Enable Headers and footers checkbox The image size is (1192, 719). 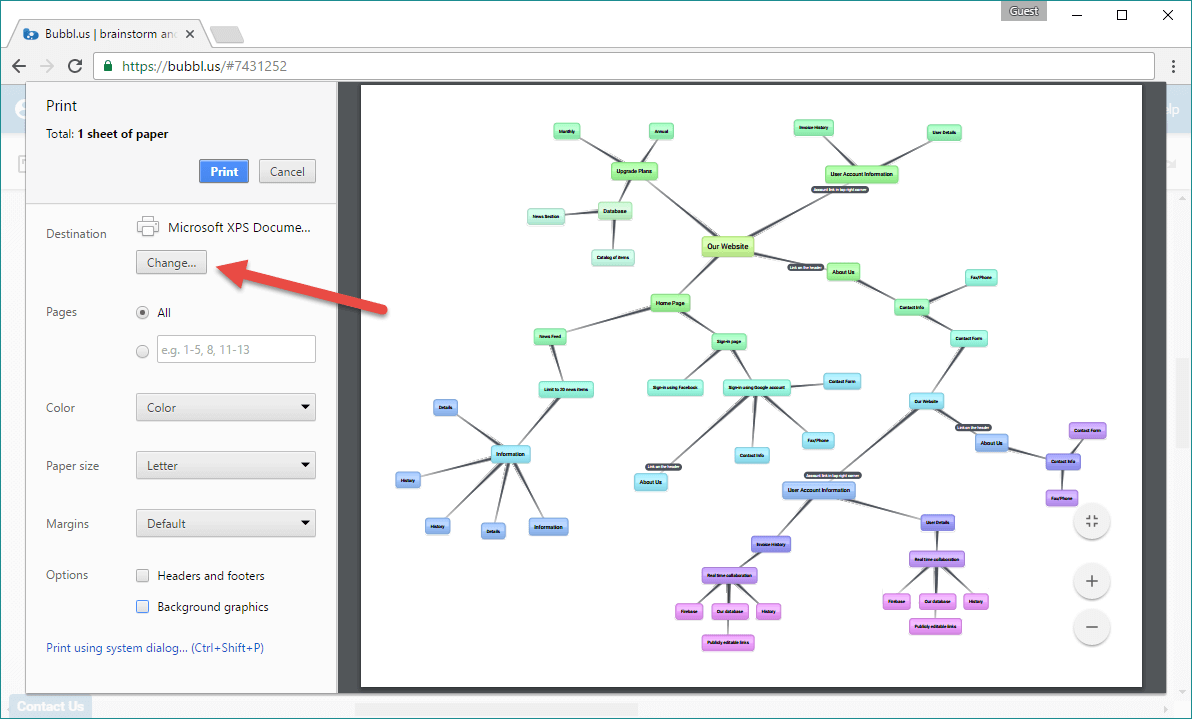pos(142,575)
